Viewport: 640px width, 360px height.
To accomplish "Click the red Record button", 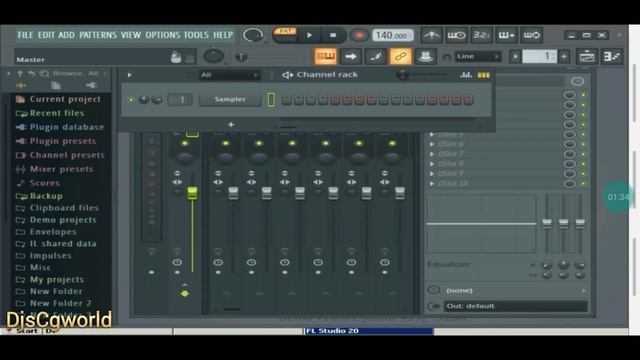I will click(x=359, y=36).
